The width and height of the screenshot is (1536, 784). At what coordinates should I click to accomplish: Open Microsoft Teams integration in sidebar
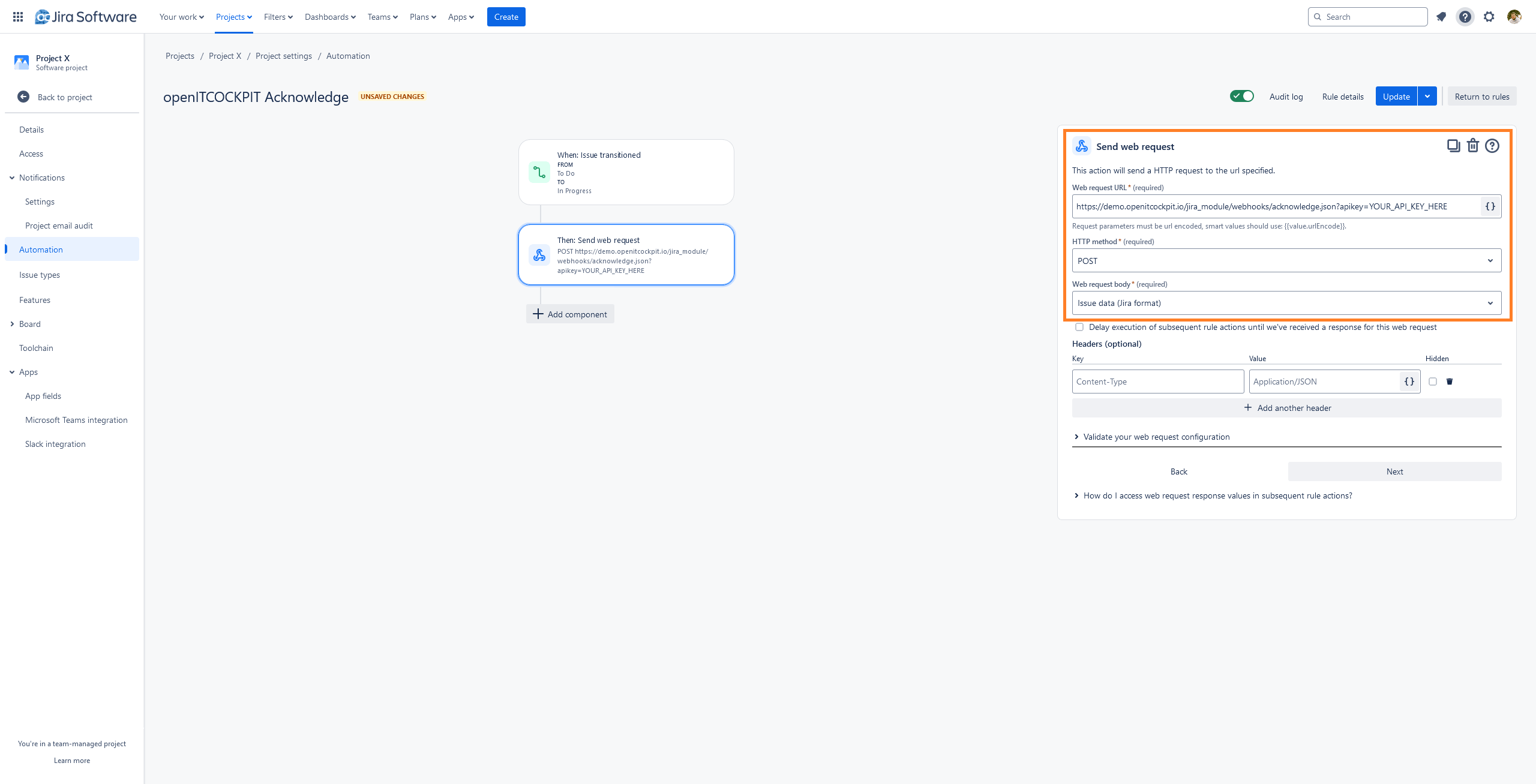76,420
